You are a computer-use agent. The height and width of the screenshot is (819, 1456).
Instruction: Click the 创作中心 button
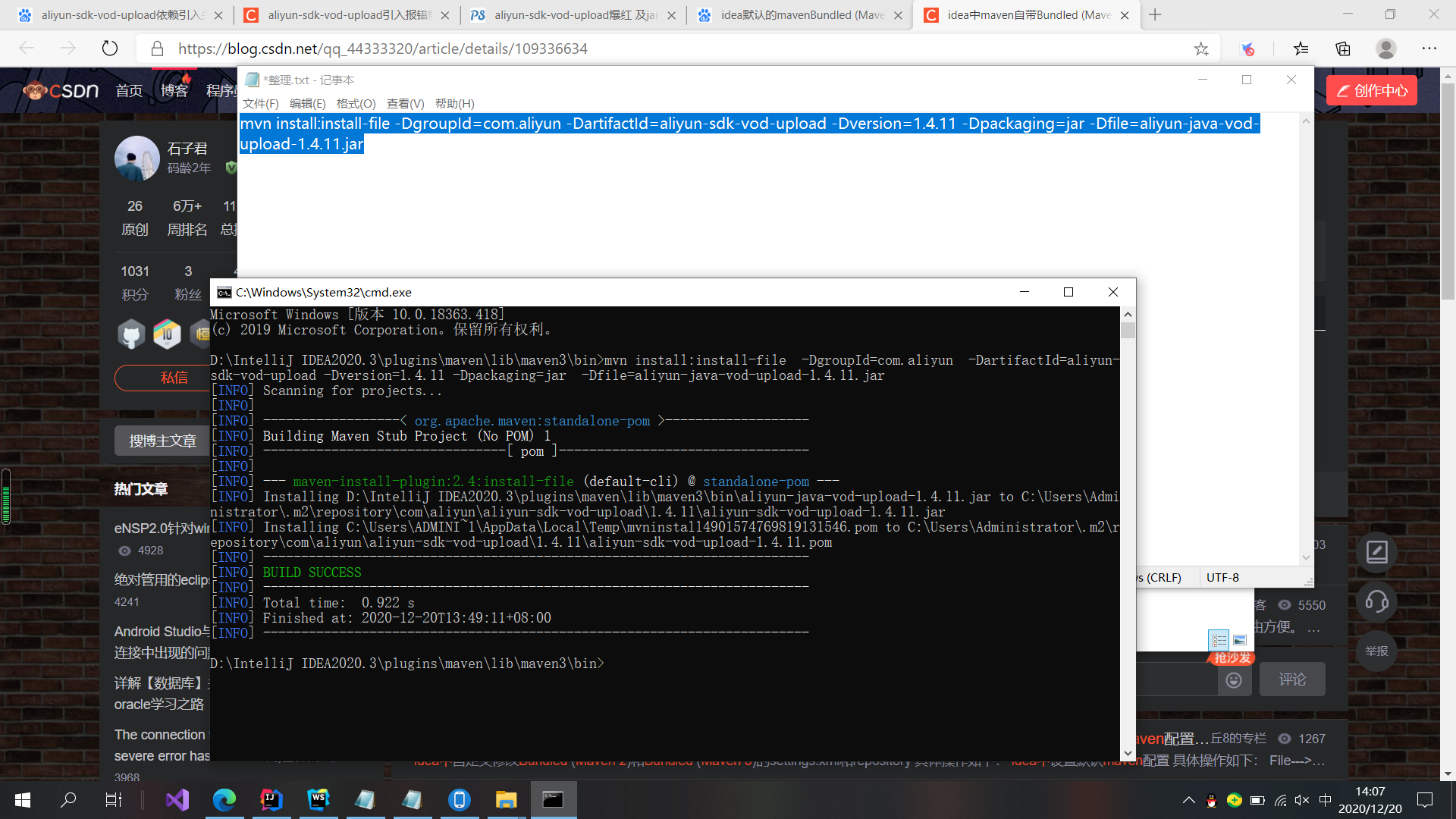pos(1372,90)
